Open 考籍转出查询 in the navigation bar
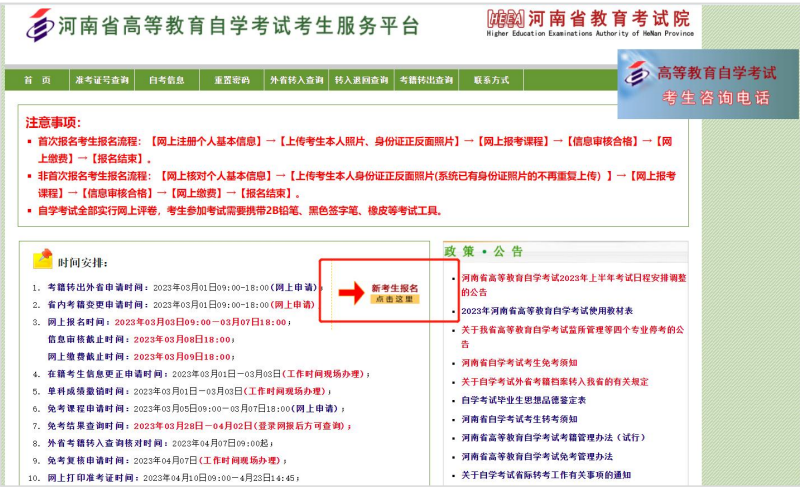 [x=426, y=80]
